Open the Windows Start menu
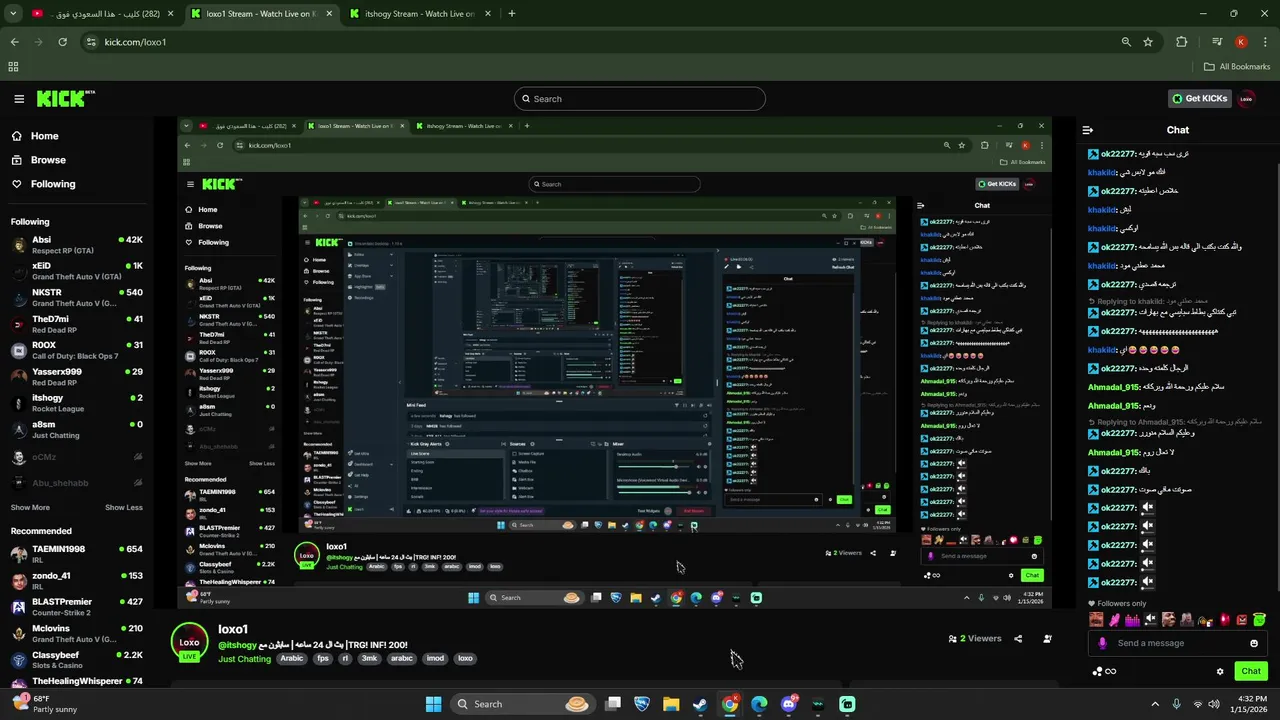Image resolution: width=1280 pixels, height=720 pixels. click(x=433, y=704)
